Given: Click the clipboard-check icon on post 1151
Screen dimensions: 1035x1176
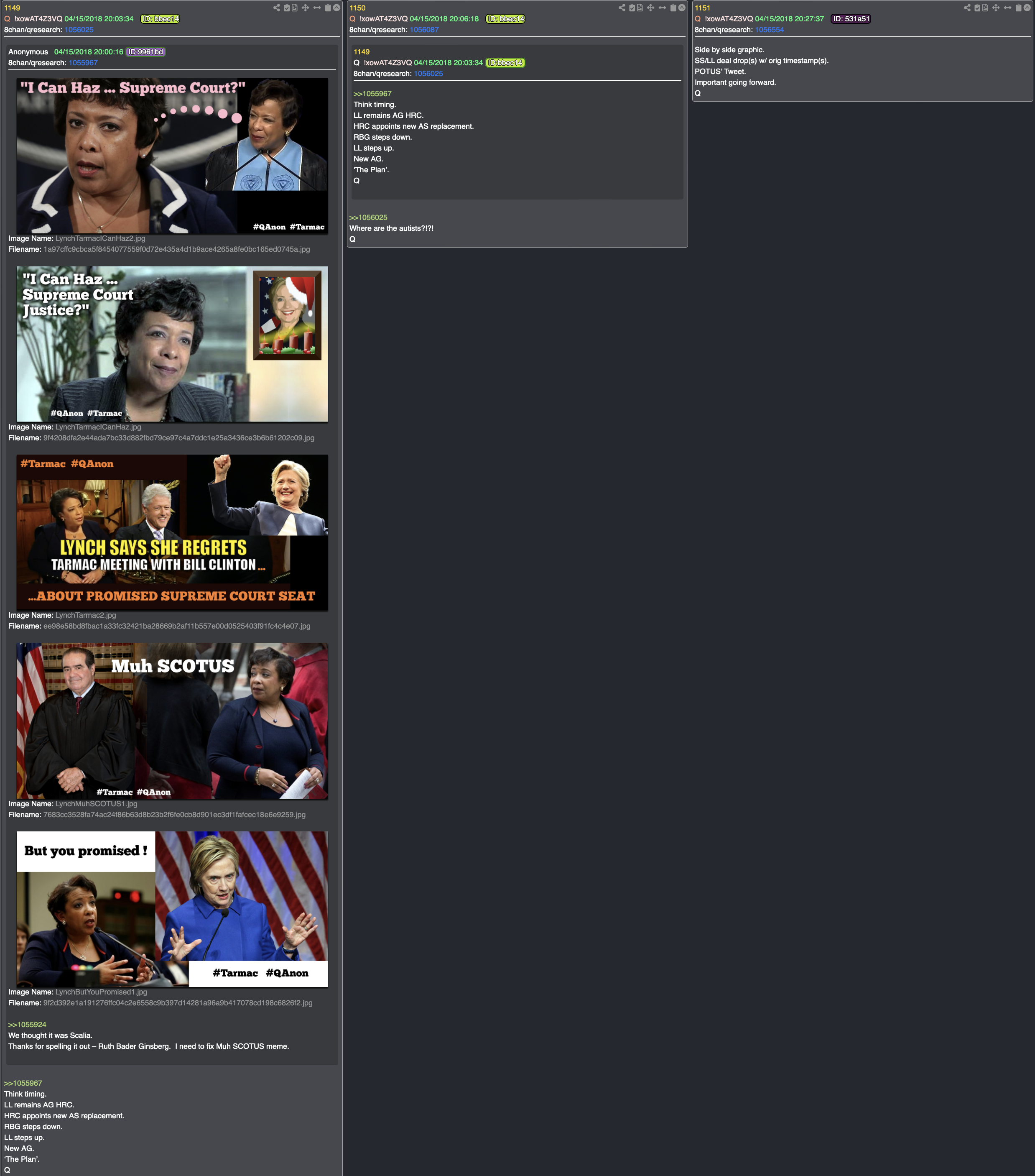Looking at the screenshot, I should point(977,8).
